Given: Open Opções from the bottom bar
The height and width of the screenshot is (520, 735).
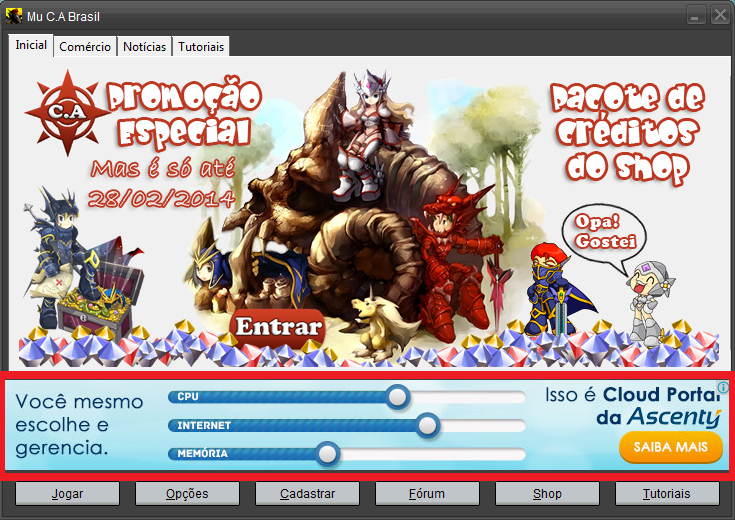Looking at the screenshot, I should [x=187, y=494].
